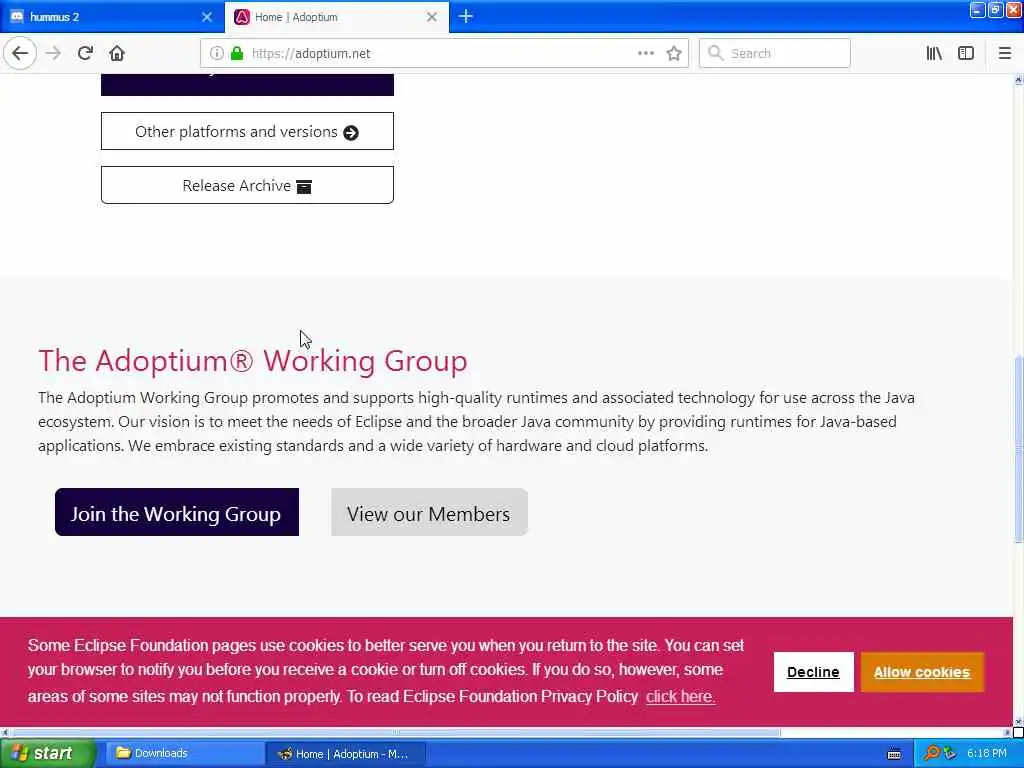This screenshot has height=768, width=1024.
Task: Reload the current page
Action: [85, 54]
